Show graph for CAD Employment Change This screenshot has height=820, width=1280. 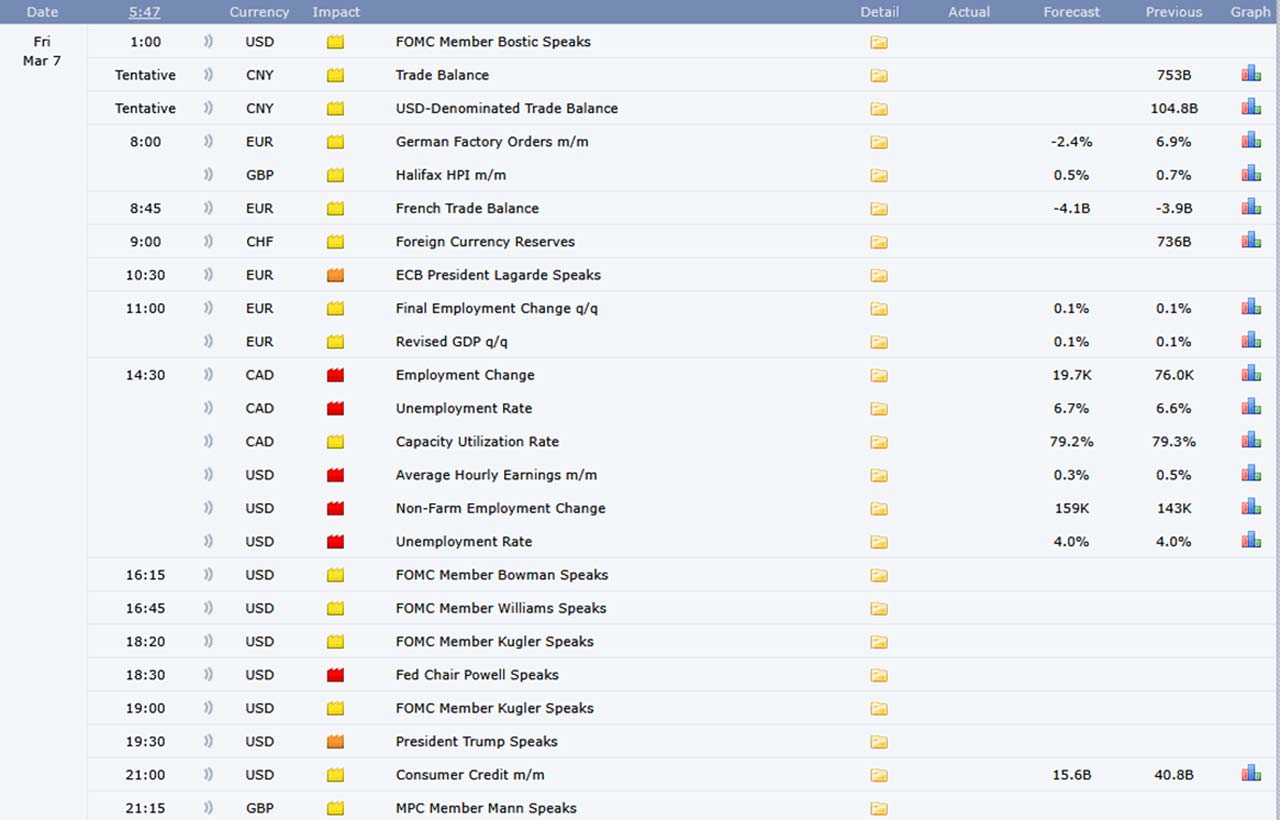pos(1251,374)
